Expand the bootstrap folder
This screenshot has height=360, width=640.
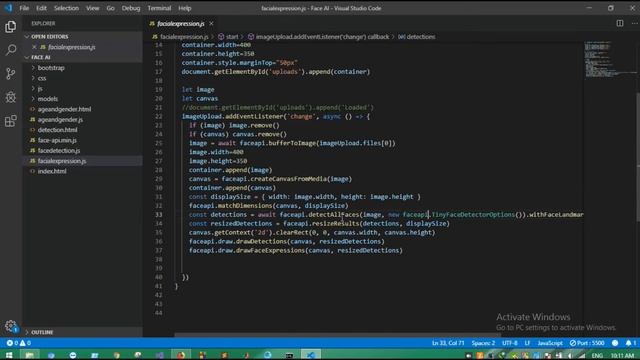tap(83, 68)
